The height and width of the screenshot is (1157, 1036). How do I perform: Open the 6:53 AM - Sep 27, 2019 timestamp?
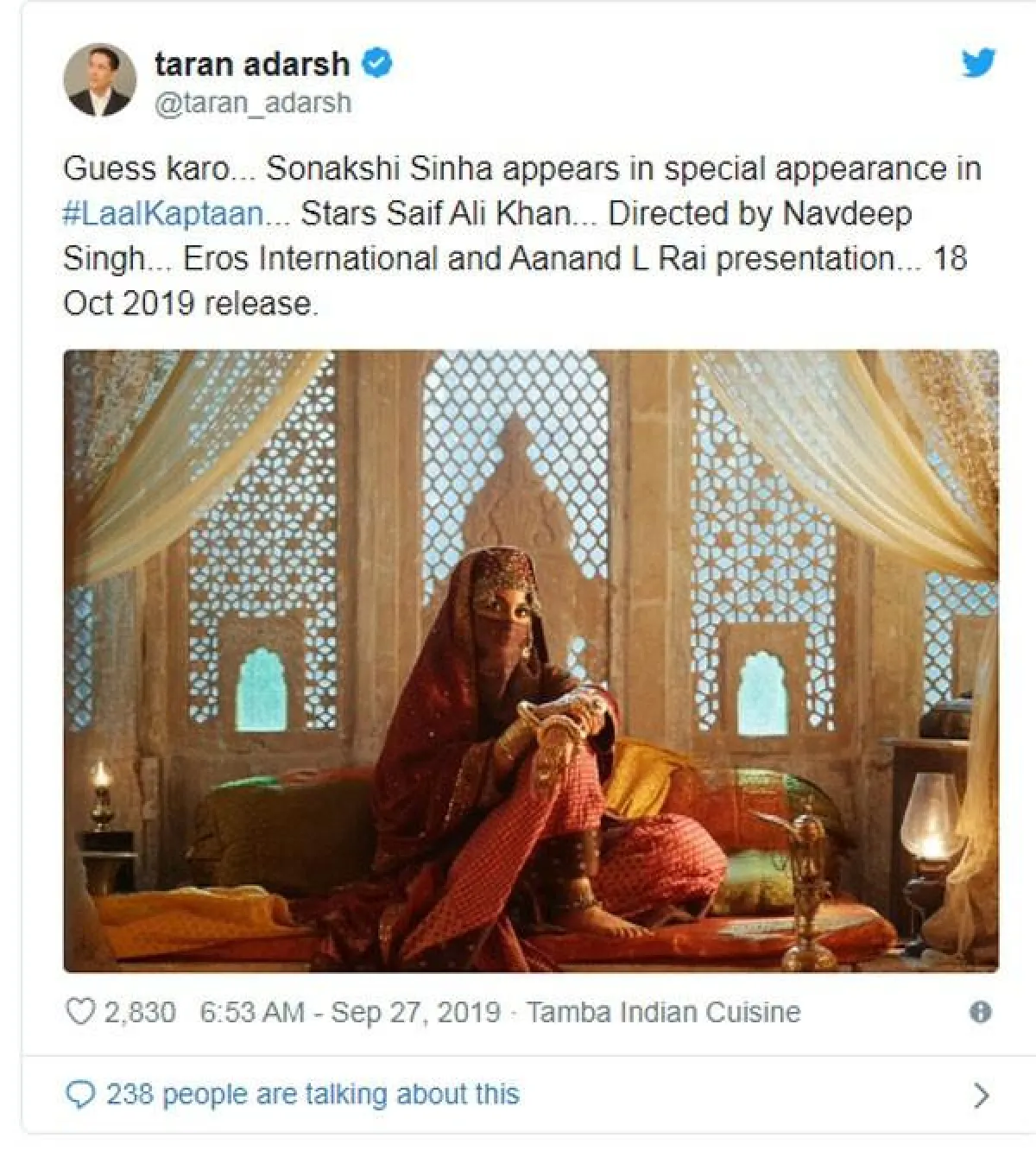tap(350, 1012)
